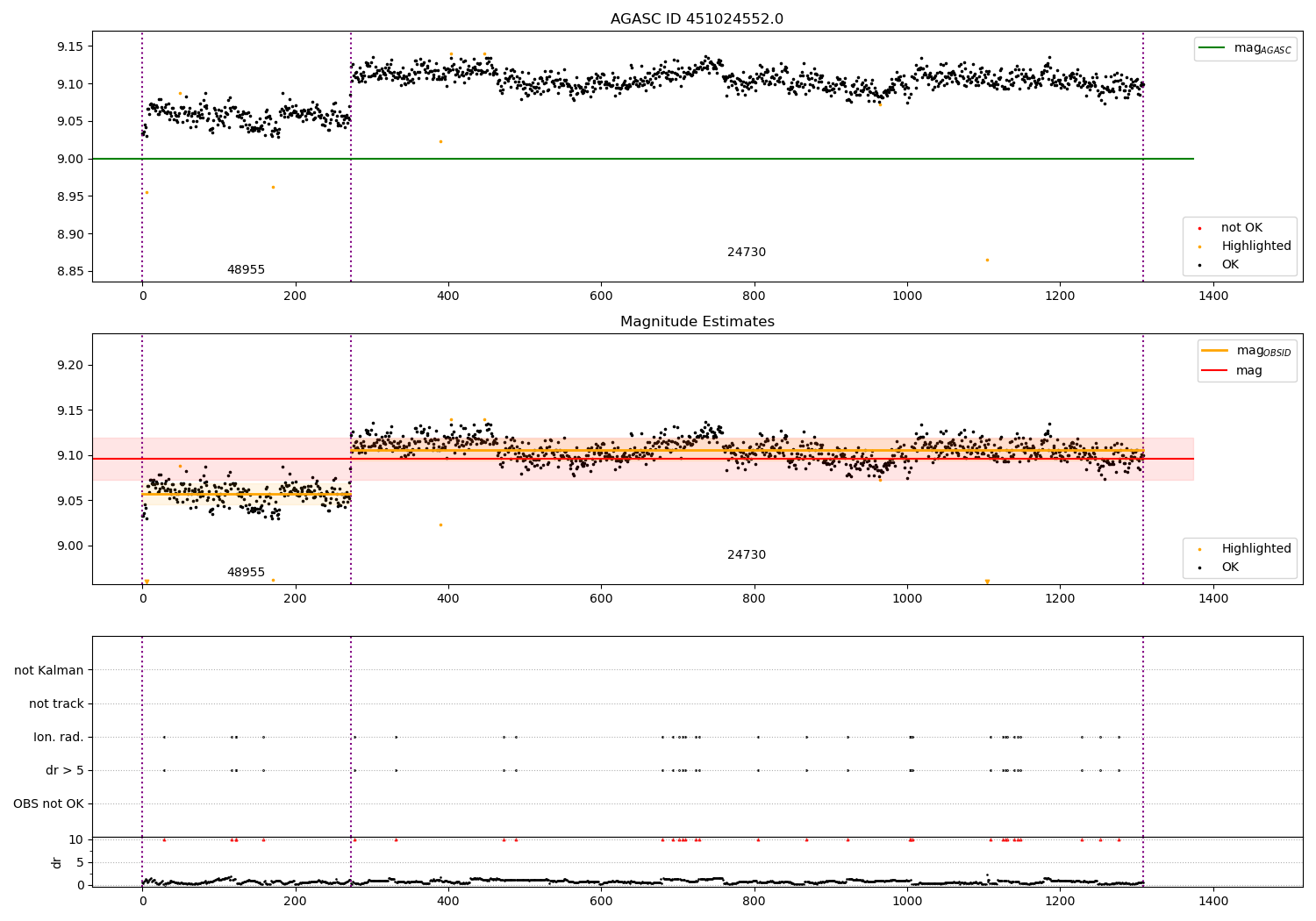This screenshot has width=1316, height=921.
Task: Select the 'Ion. rad.' row label
Action: (59, 737)
